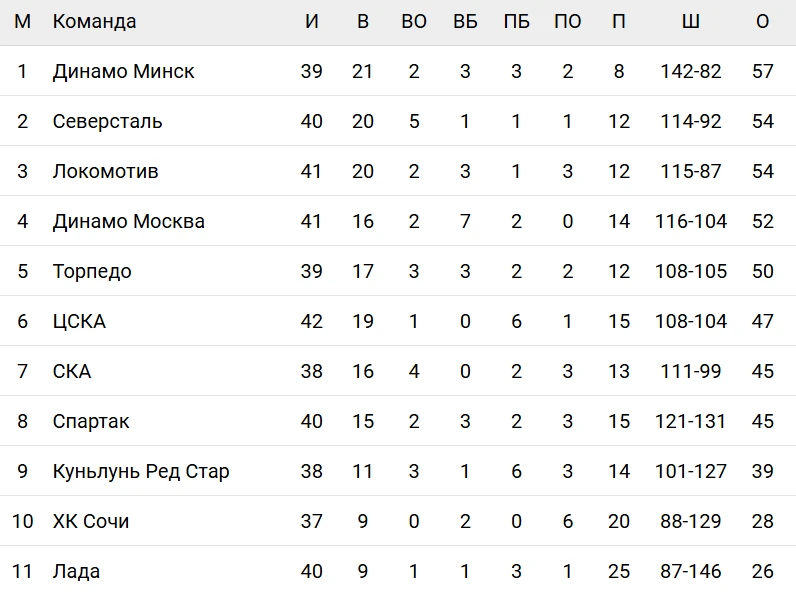Screen dimensions: 796x592
Task: Click the Ш goals column header
Action: point(690,22)
